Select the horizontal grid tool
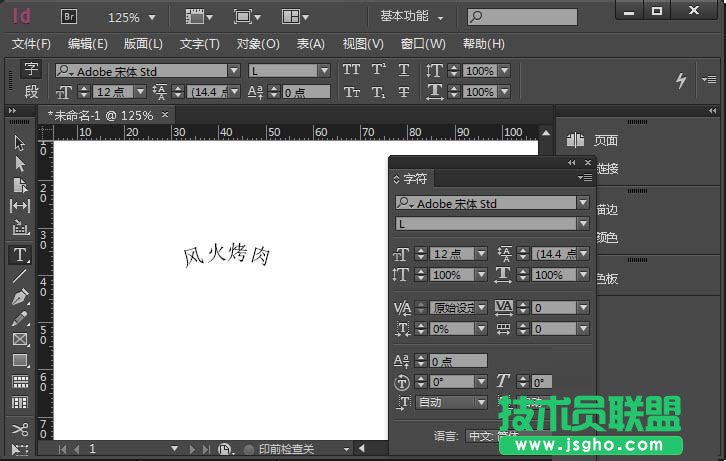 point(19,381)
